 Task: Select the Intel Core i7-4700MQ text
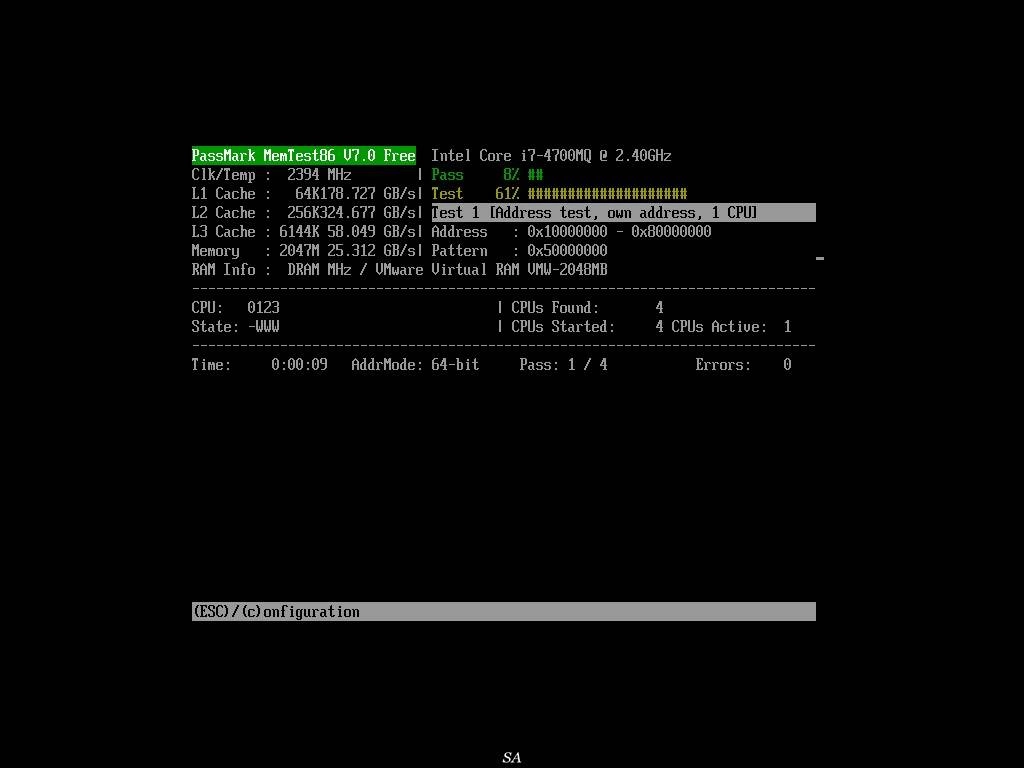(551, 155)
